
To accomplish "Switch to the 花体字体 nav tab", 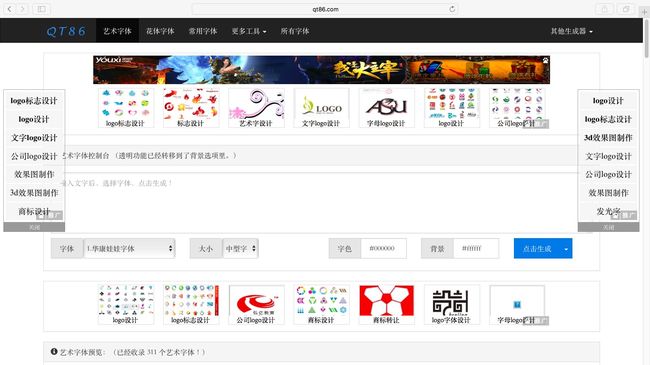I will [x=160, y=31].
